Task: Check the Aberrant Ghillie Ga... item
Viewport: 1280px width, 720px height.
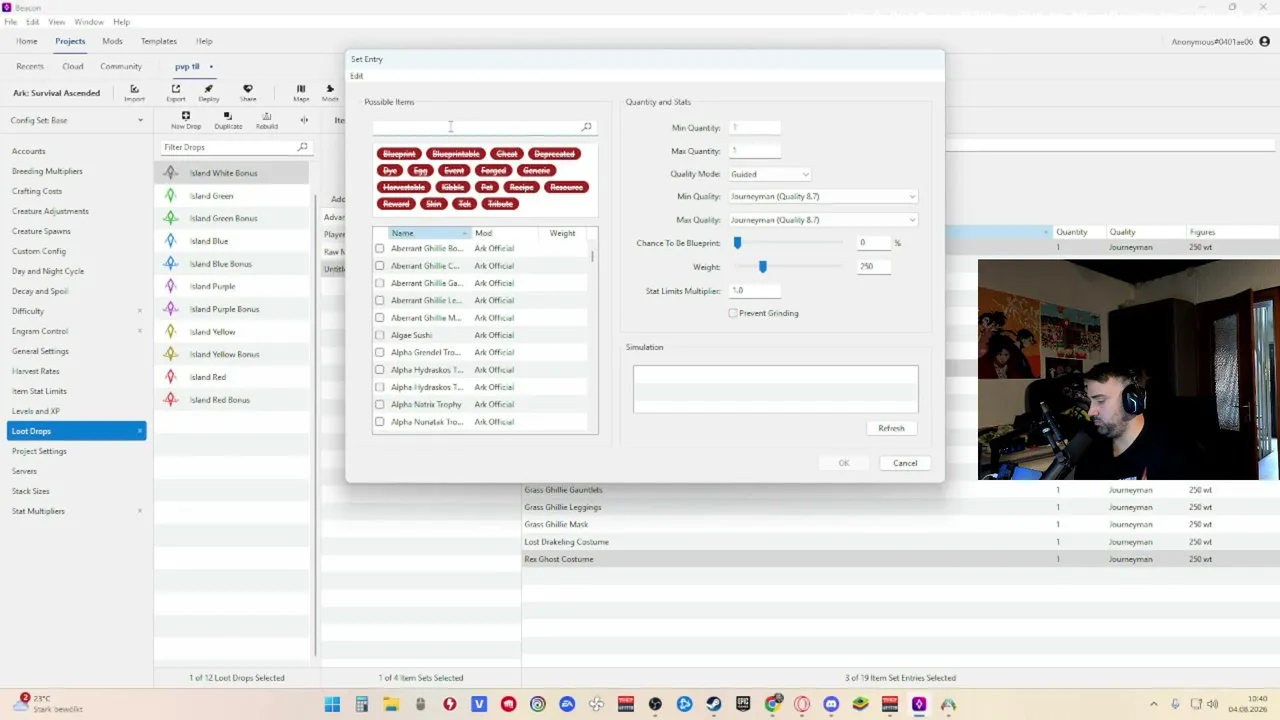Action: [x=379, y=283]
